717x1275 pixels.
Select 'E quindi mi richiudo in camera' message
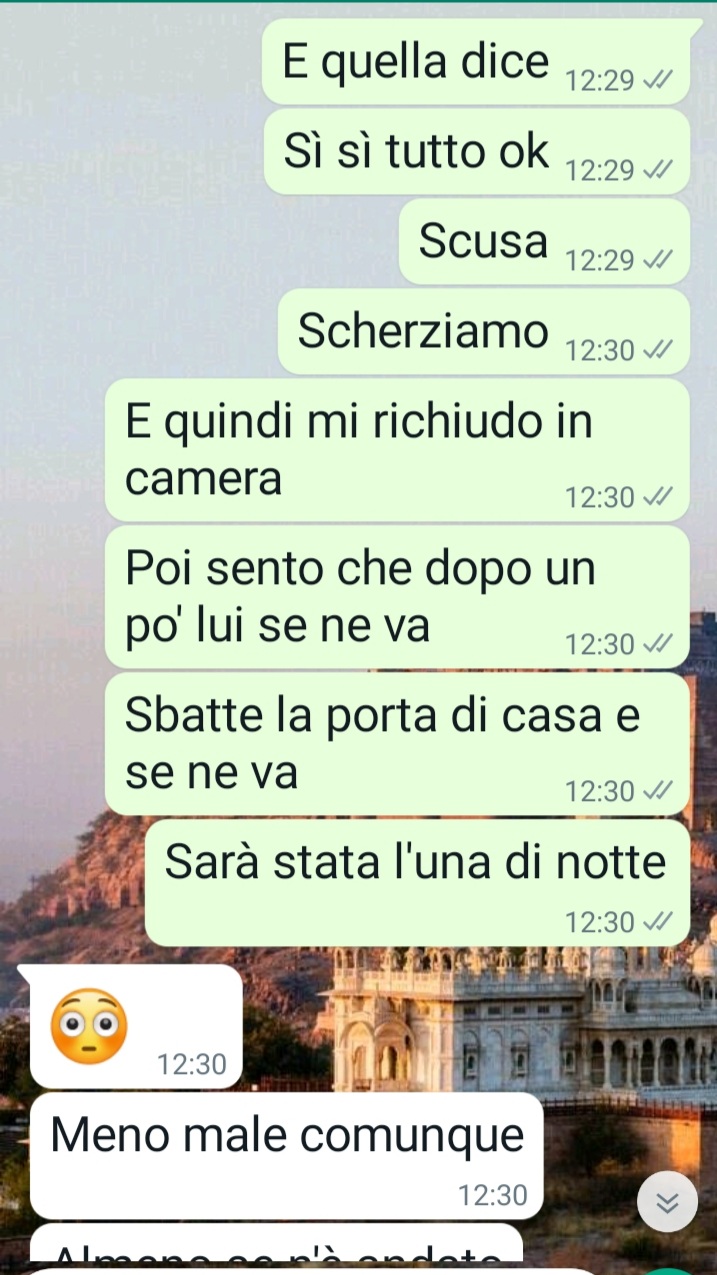397,450
